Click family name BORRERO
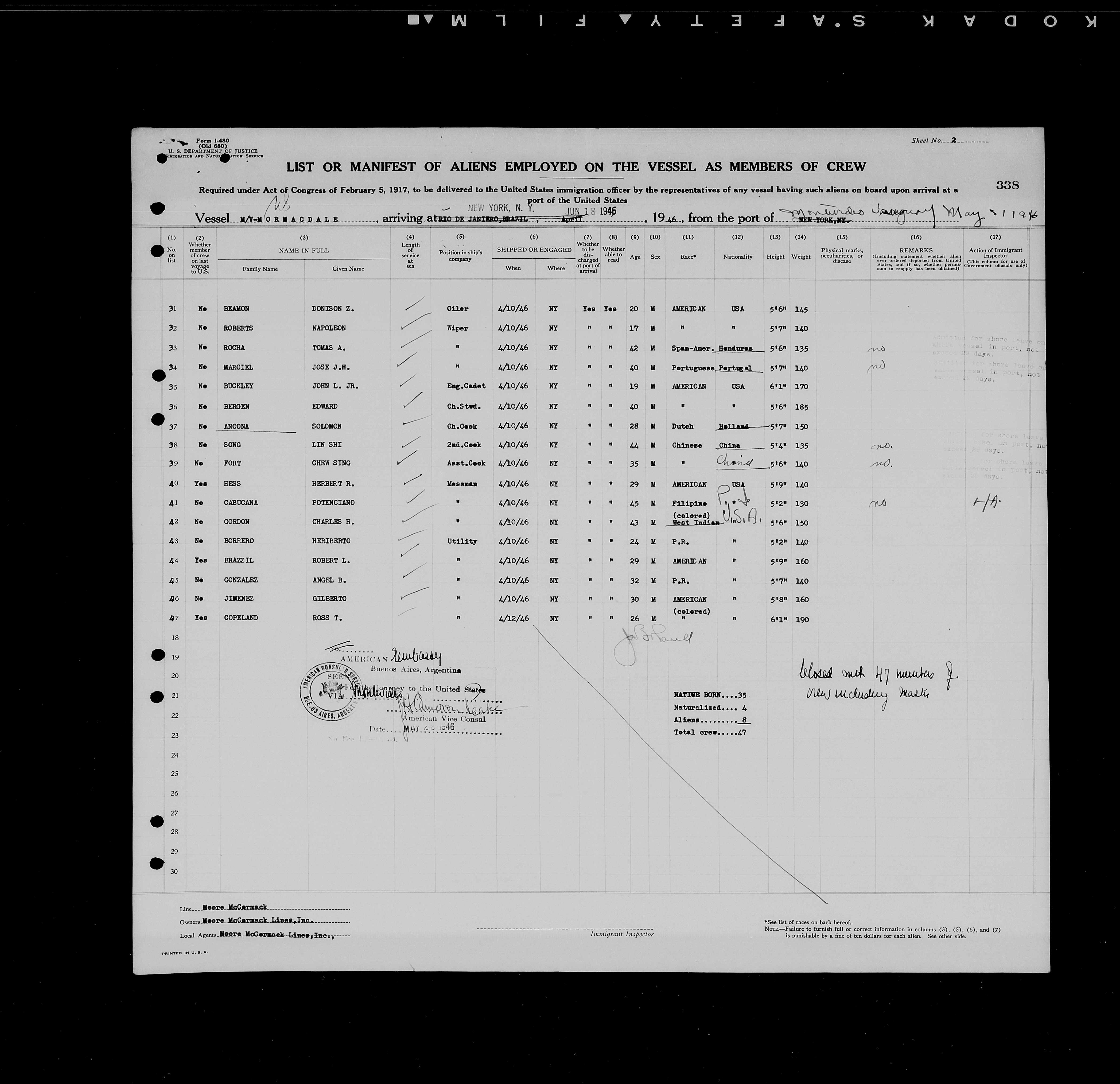The width and height of the screenshot is (1120, 1084). 238,541
